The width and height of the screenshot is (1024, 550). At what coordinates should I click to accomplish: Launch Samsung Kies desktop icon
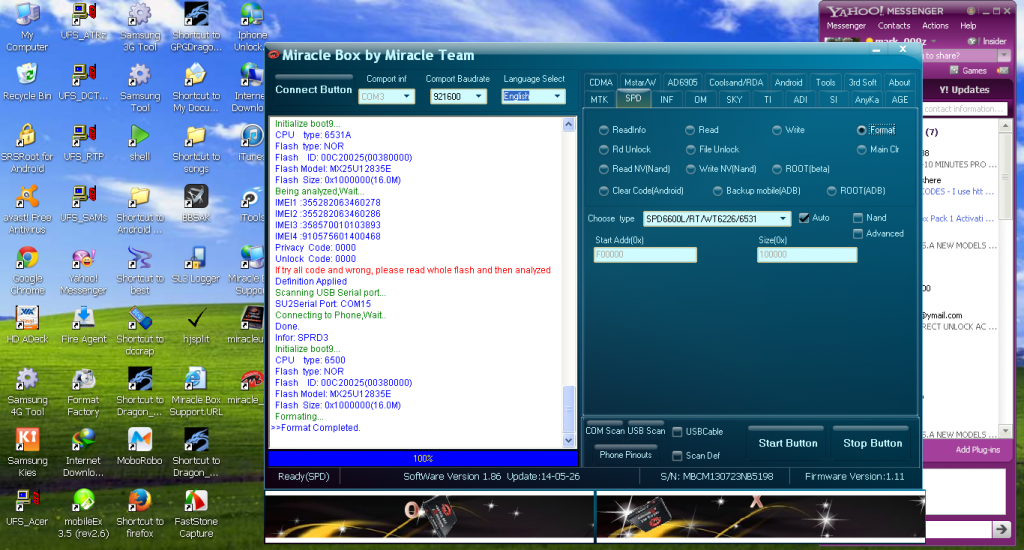tap(27, 452)
